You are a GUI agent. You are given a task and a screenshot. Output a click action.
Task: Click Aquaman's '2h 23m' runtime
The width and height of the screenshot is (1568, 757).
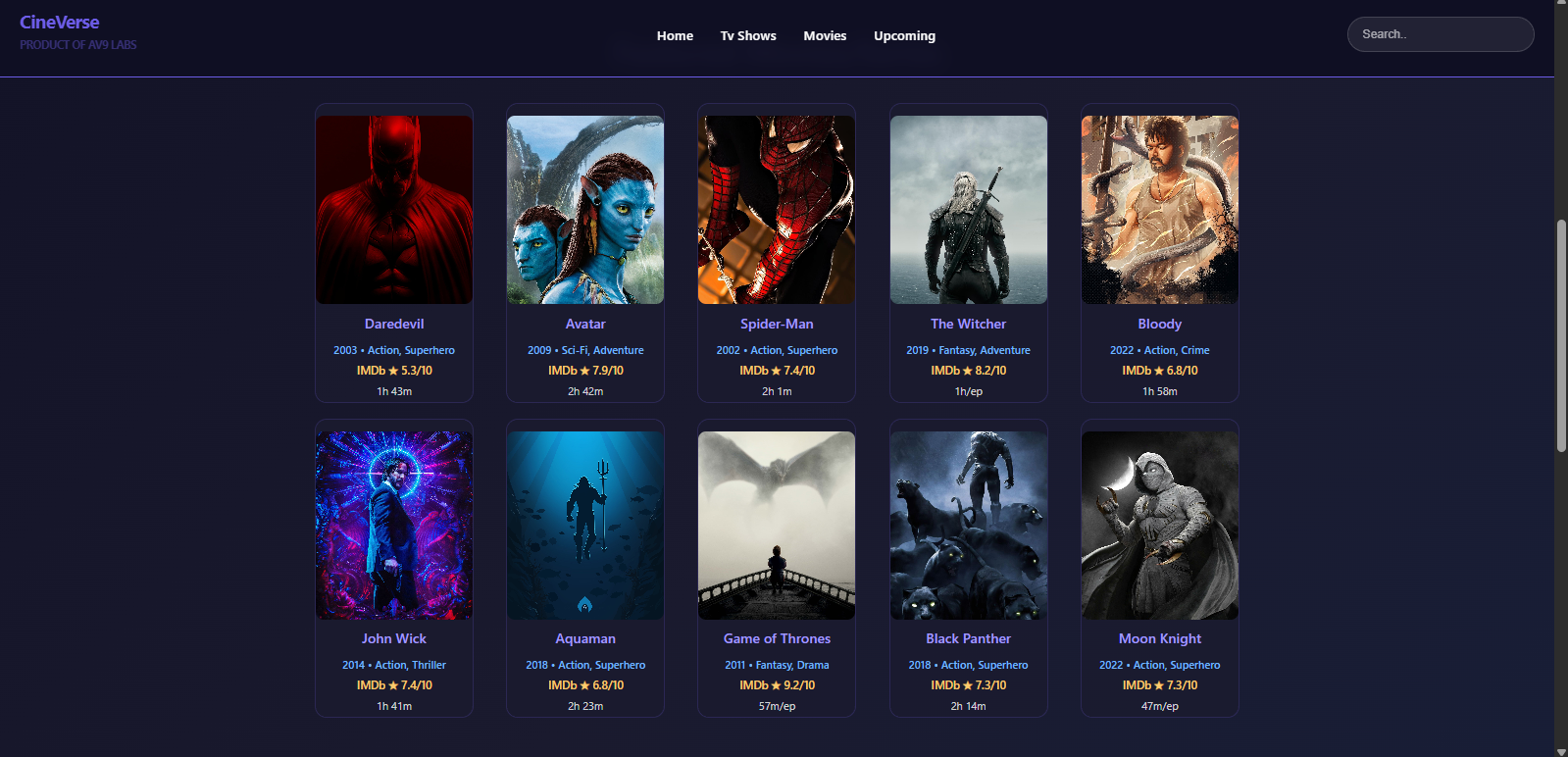click(585, 706)
